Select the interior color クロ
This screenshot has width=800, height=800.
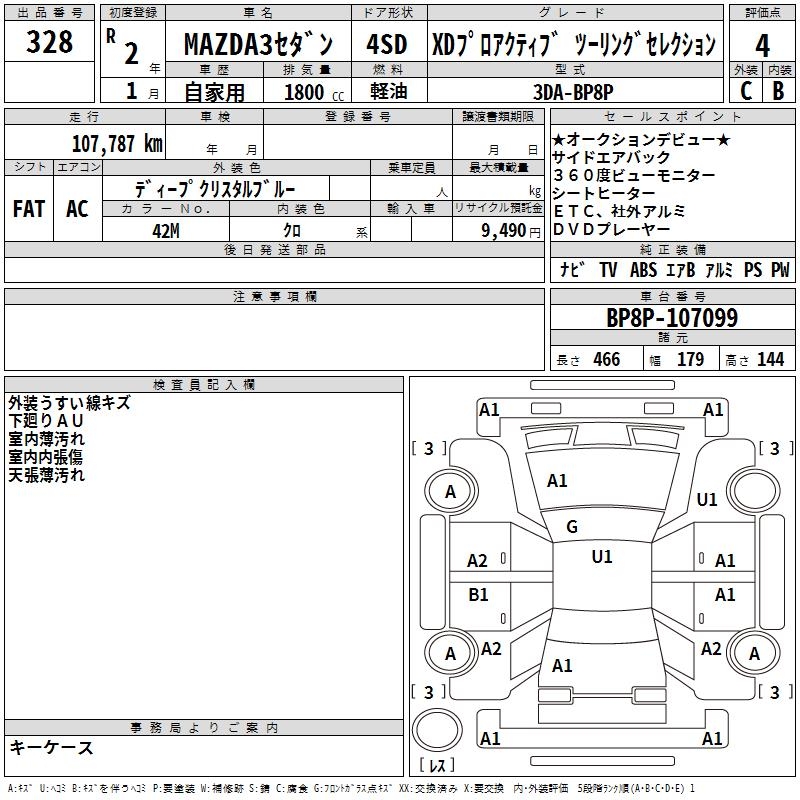(292, 231)
